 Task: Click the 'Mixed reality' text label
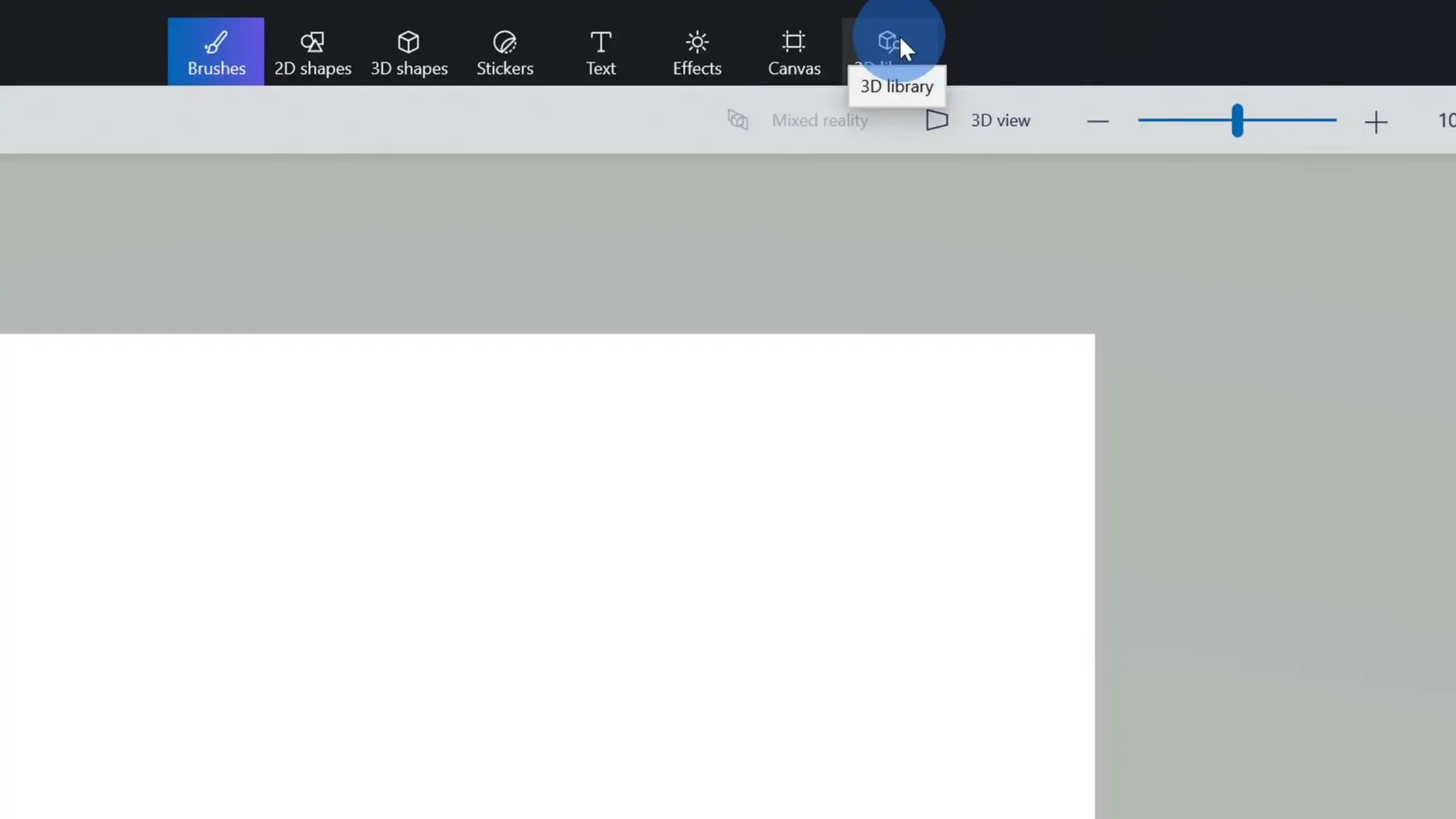[x=820, y=121]
